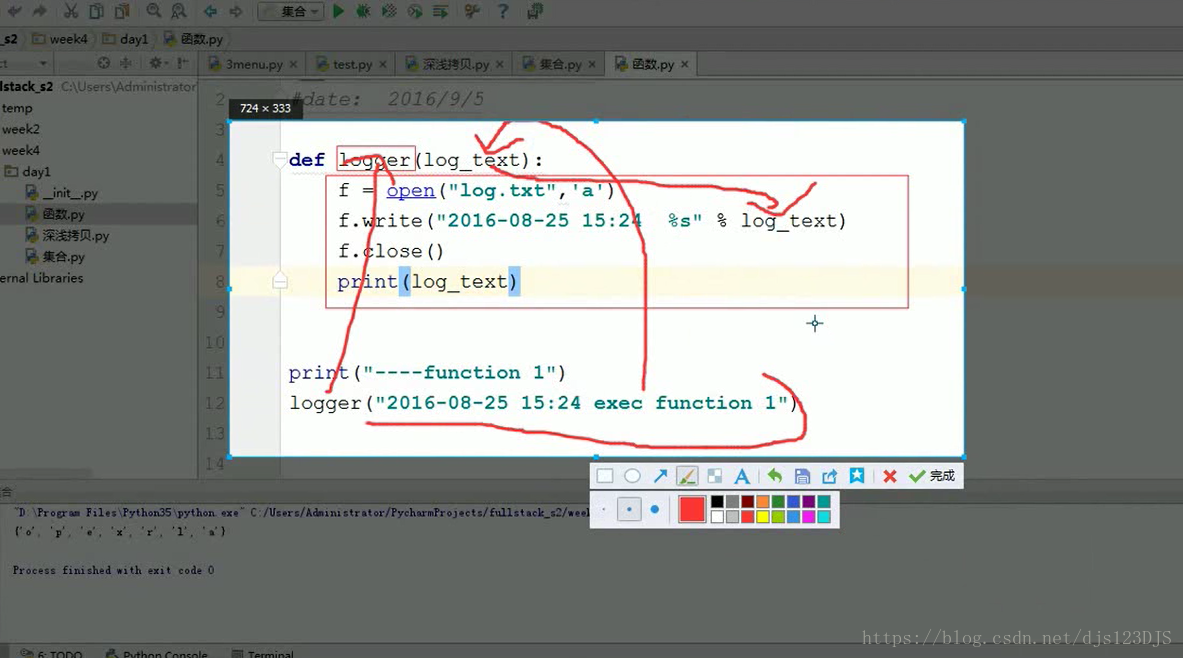The height and width of the screenshot is (658, 1183).
Task: Click the Copy icon in PyCharm toolbar
Action: click(96, 11)
